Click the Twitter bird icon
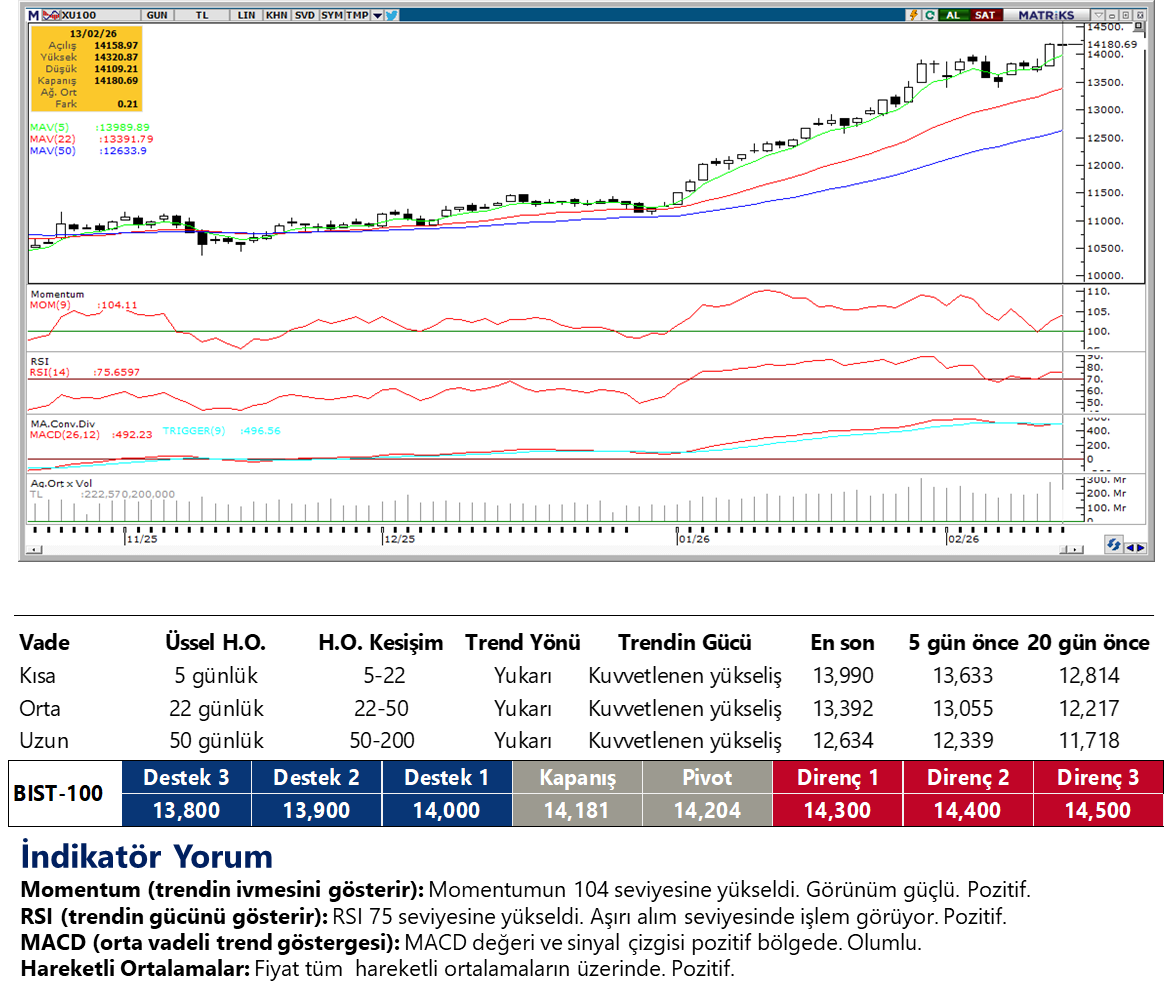1165x994 pixels. pyautogui.click(x=391, y=15)
